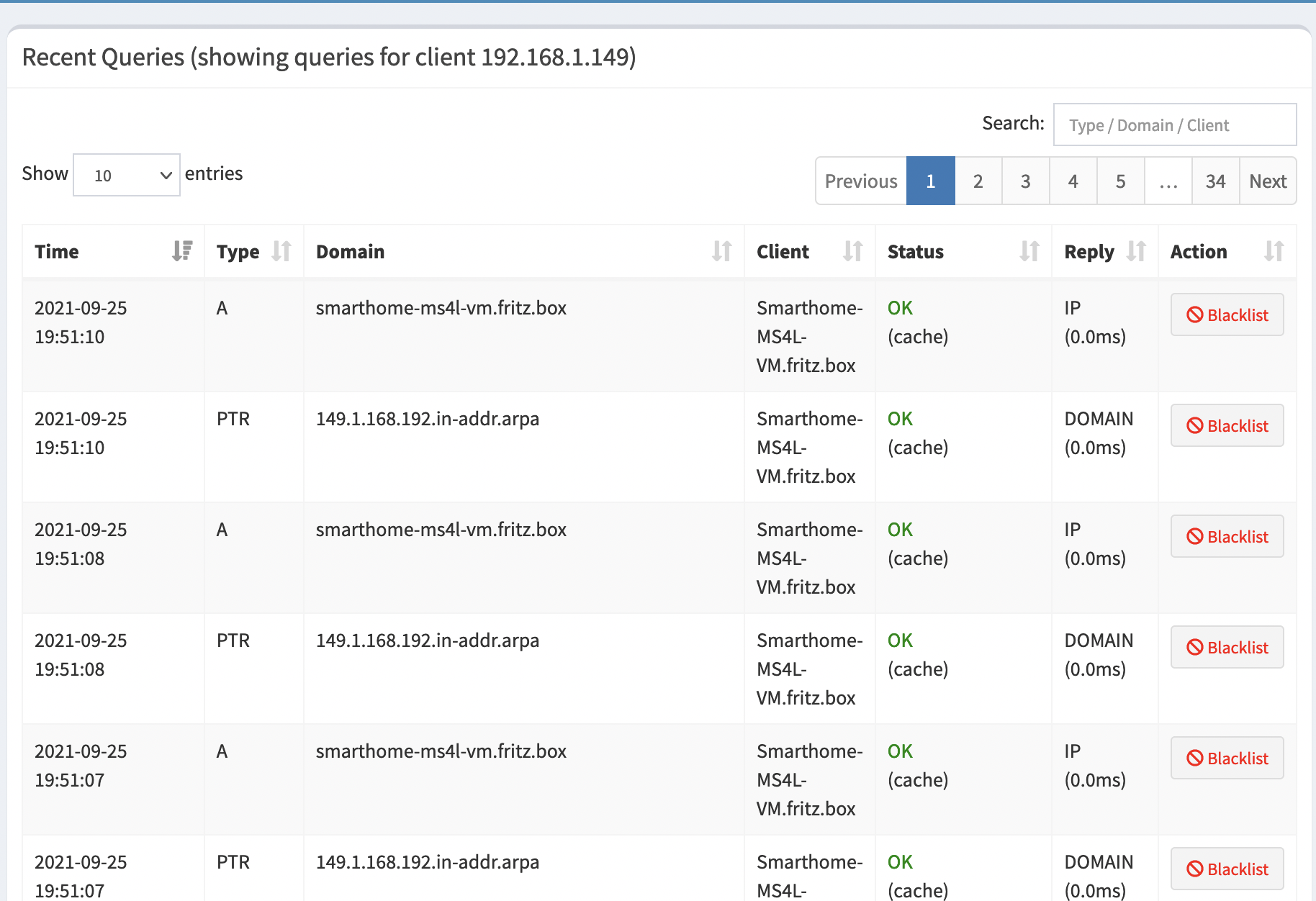Go to page 2 of results
The height and width of the screenshot is (901, 1316).
point(978,181)
